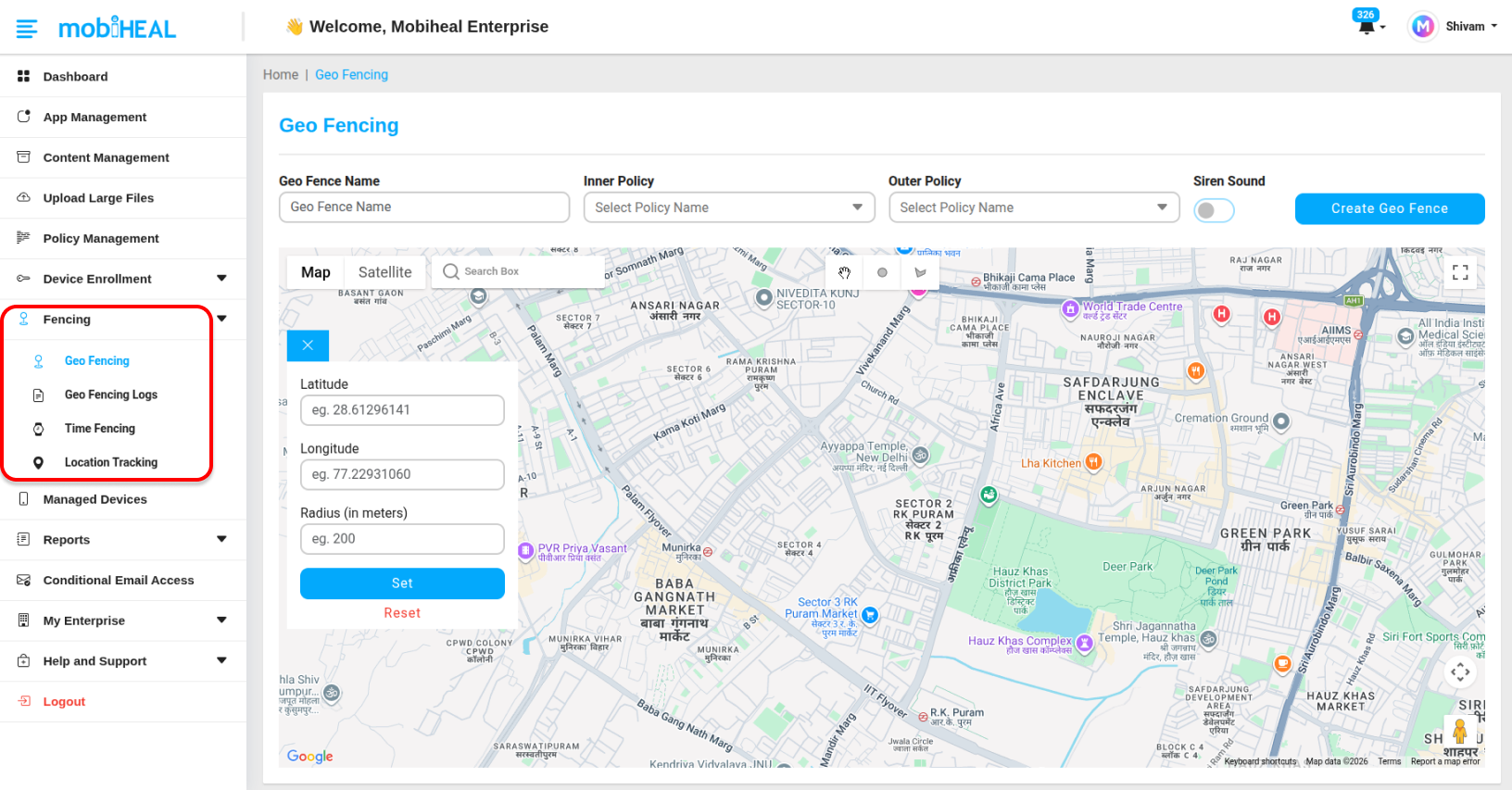Click the Dashboard grid icon
The width and height of the screenshot is (1512, 790).
click(x=24, y=76)
